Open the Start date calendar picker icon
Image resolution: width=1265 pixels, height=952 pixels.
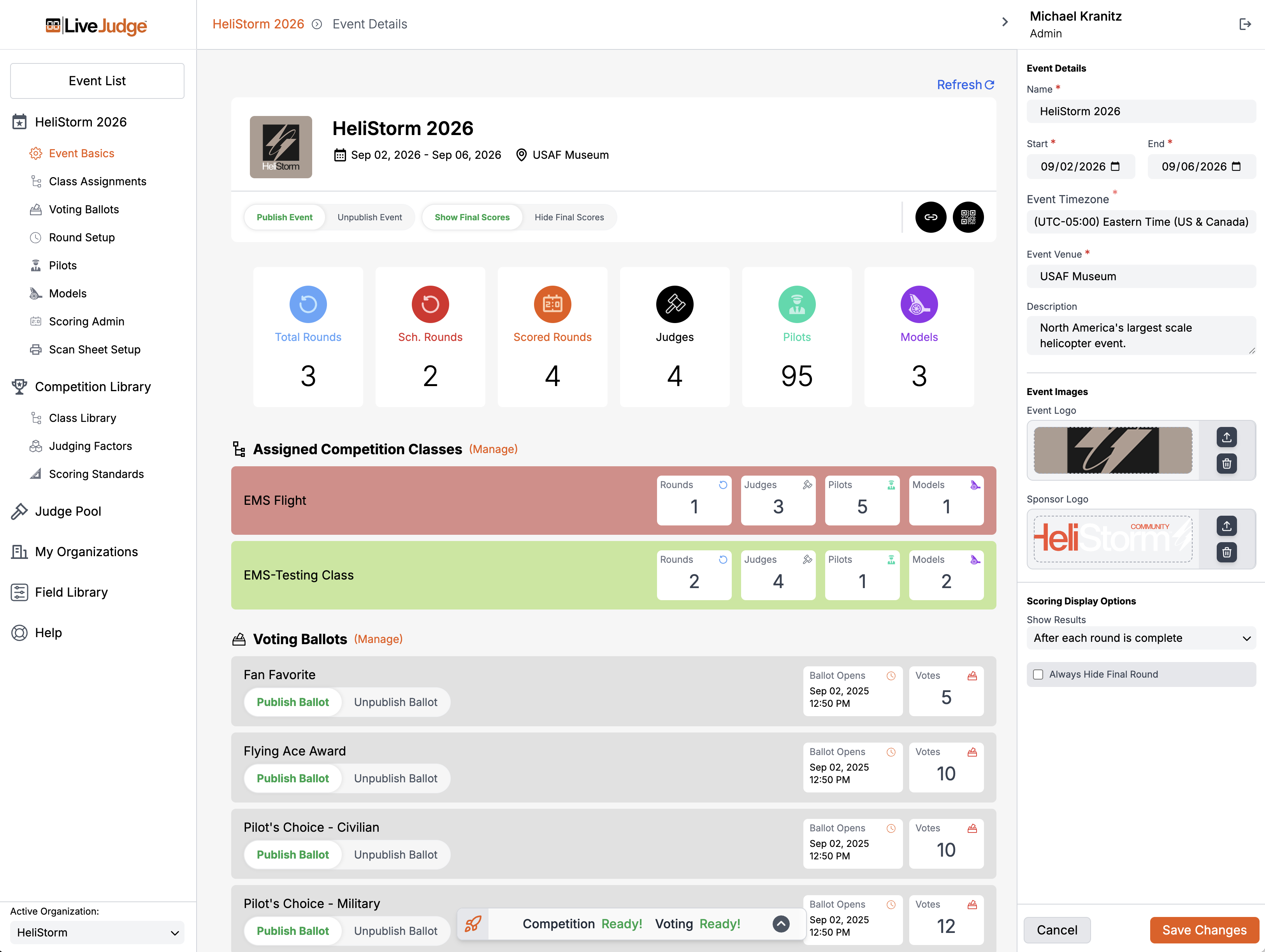1115,166
